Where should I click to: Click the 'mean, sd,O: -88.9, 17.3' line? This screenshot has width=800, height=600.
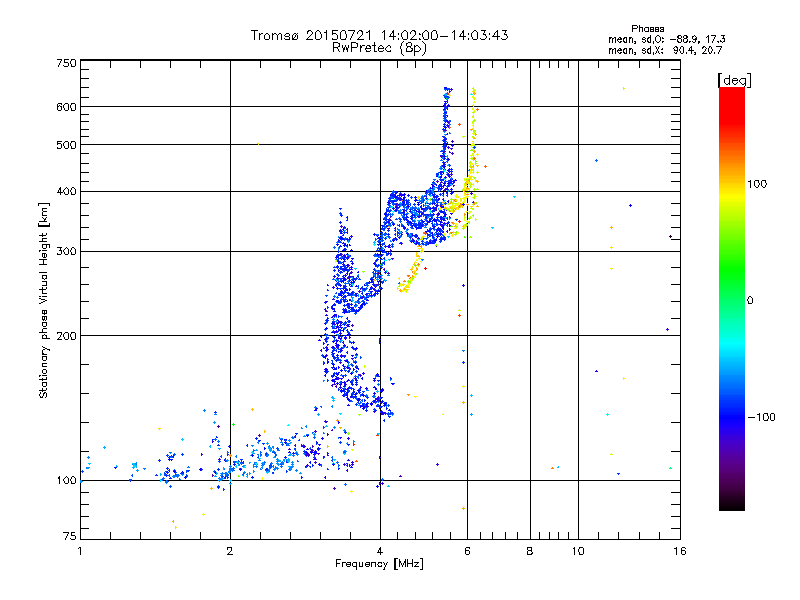pos(667,39)
